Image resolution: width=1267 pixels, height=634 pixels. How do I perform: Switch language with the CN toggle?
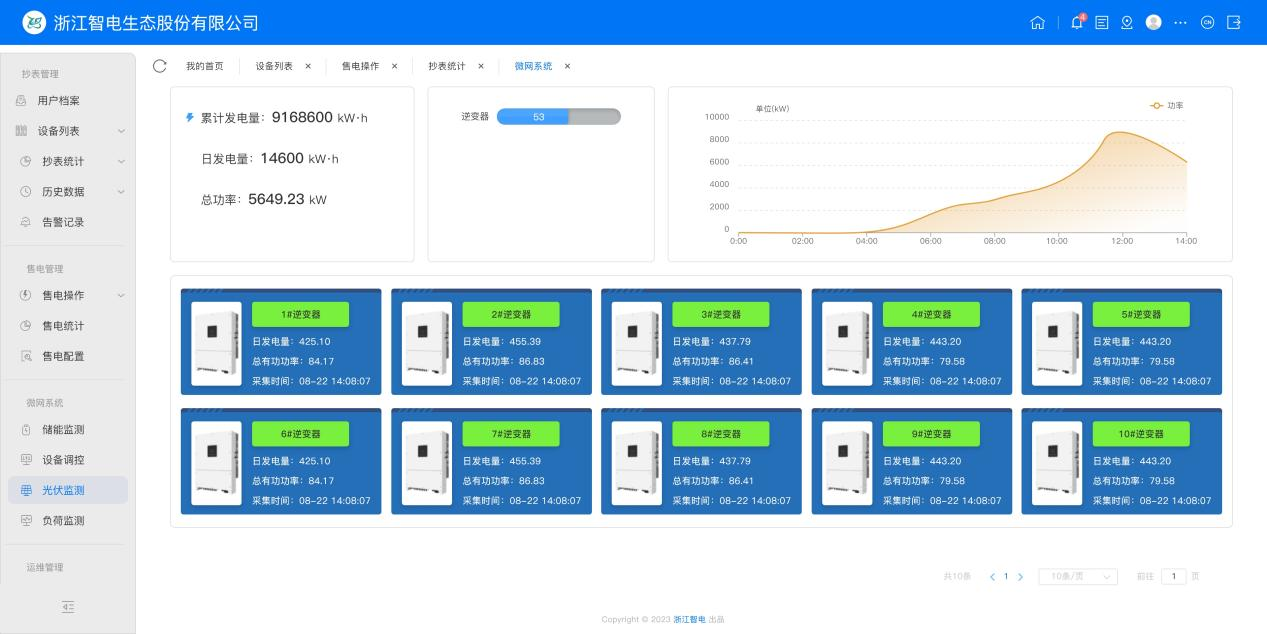1207,23
